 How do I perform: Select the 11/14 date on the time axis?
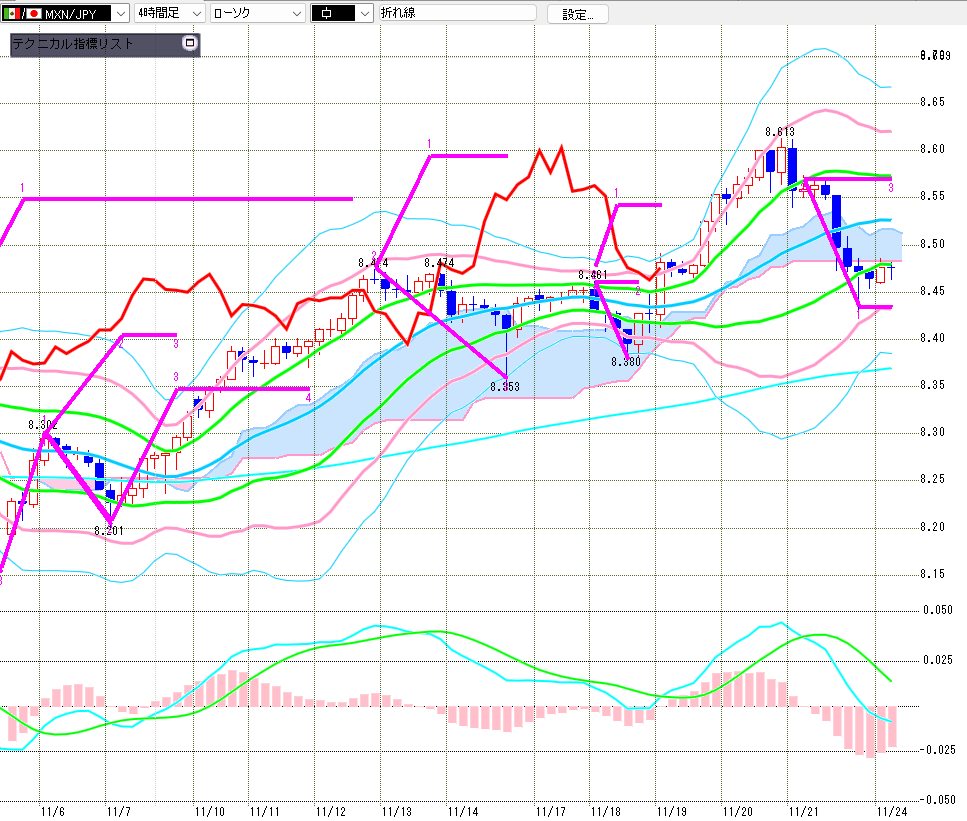pyautogui.click(x=463, y=811)
